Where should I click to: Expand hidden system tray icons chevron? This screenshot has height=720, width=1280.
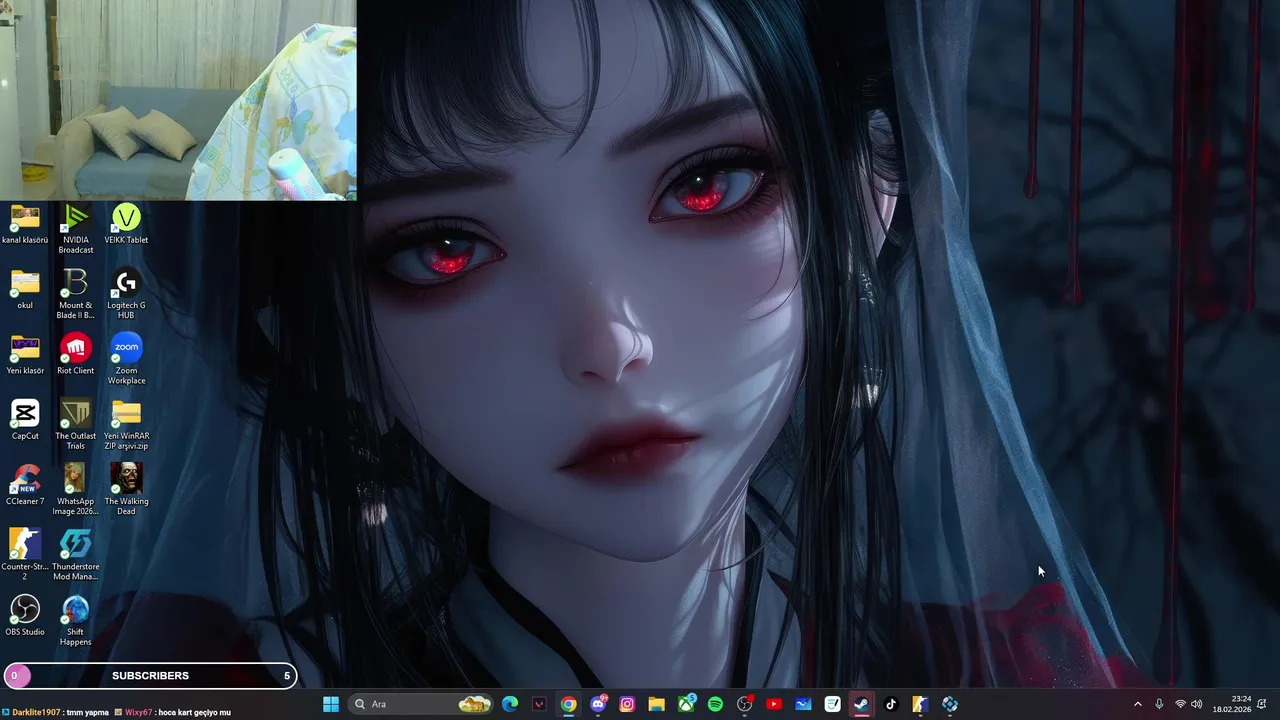click(1137, 704)
